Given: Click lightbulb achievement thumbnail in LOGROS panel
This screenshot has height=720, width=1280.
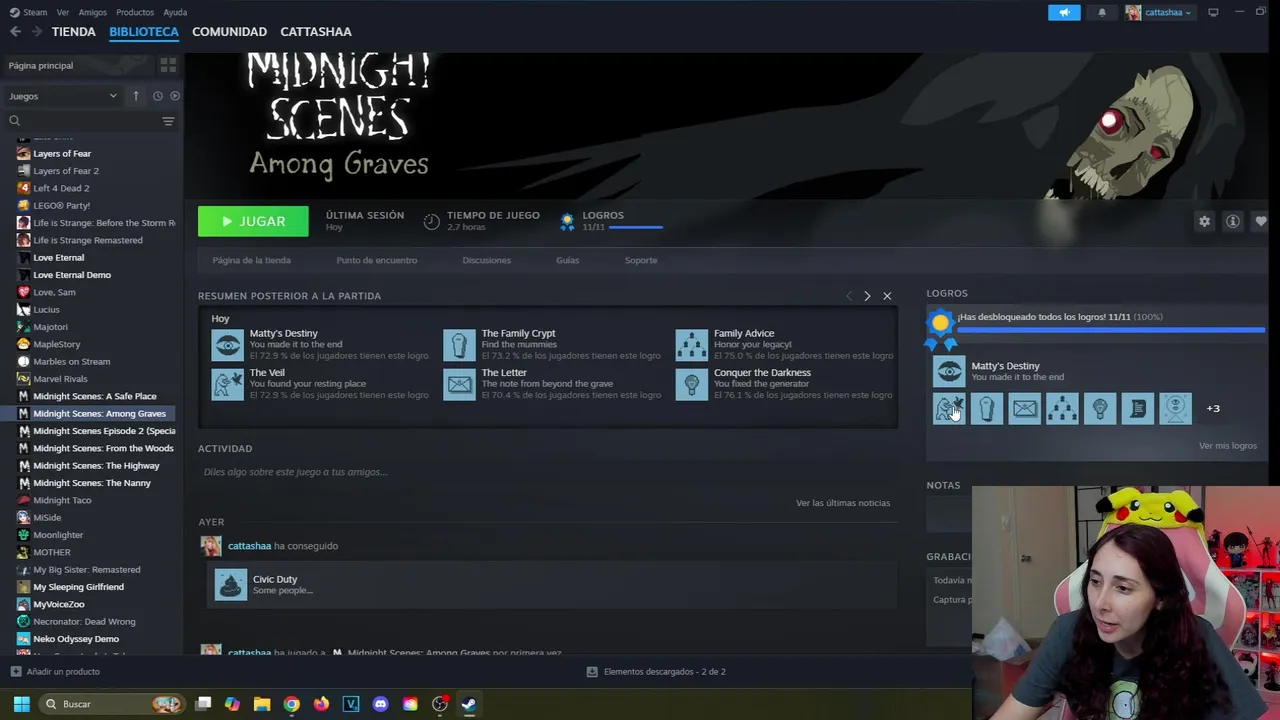Looking at the screenshot, I should tap(1100, 408).
